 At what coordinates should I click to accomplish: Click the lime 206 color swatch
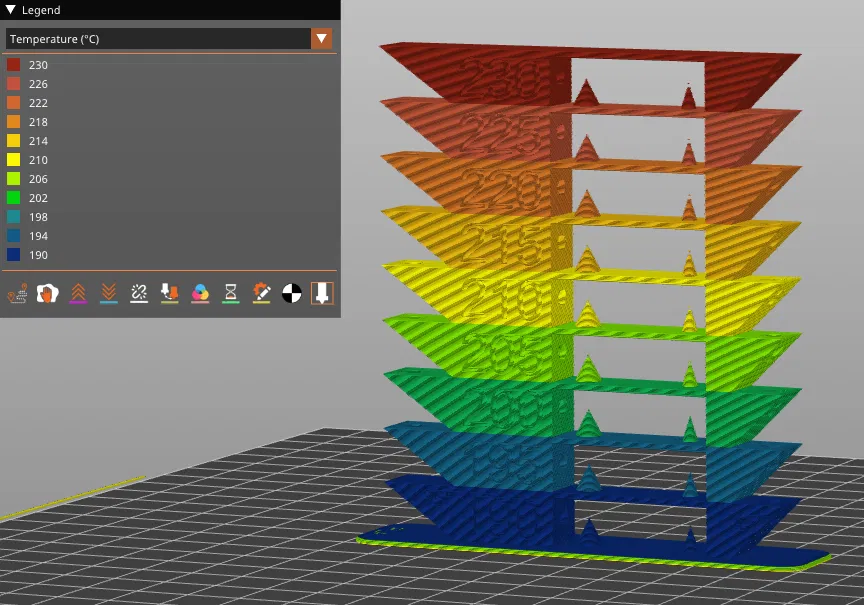coord(13,179)
